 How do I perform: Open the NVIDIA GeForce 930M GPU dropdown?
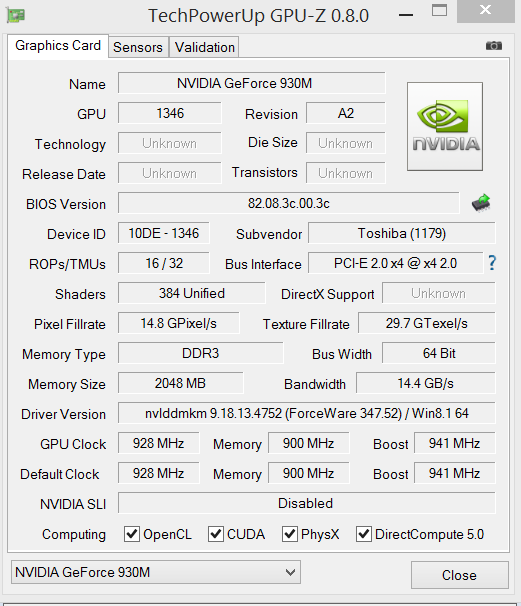click(156, 572)
